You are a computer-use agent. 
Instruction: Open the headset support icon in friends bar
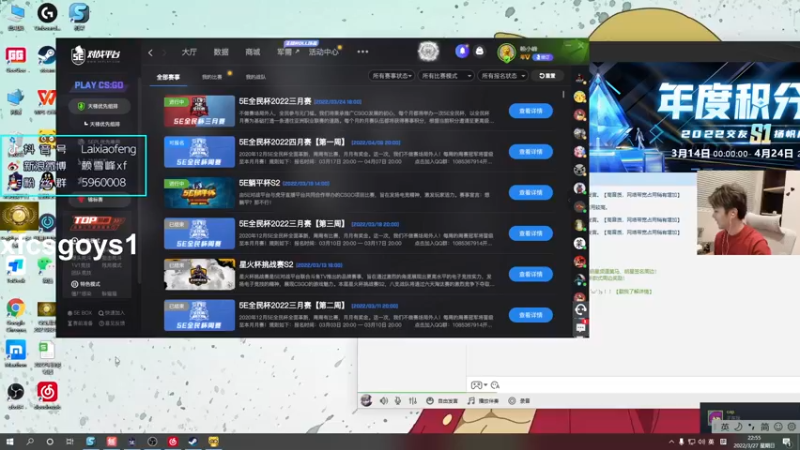tap(580, 310)
